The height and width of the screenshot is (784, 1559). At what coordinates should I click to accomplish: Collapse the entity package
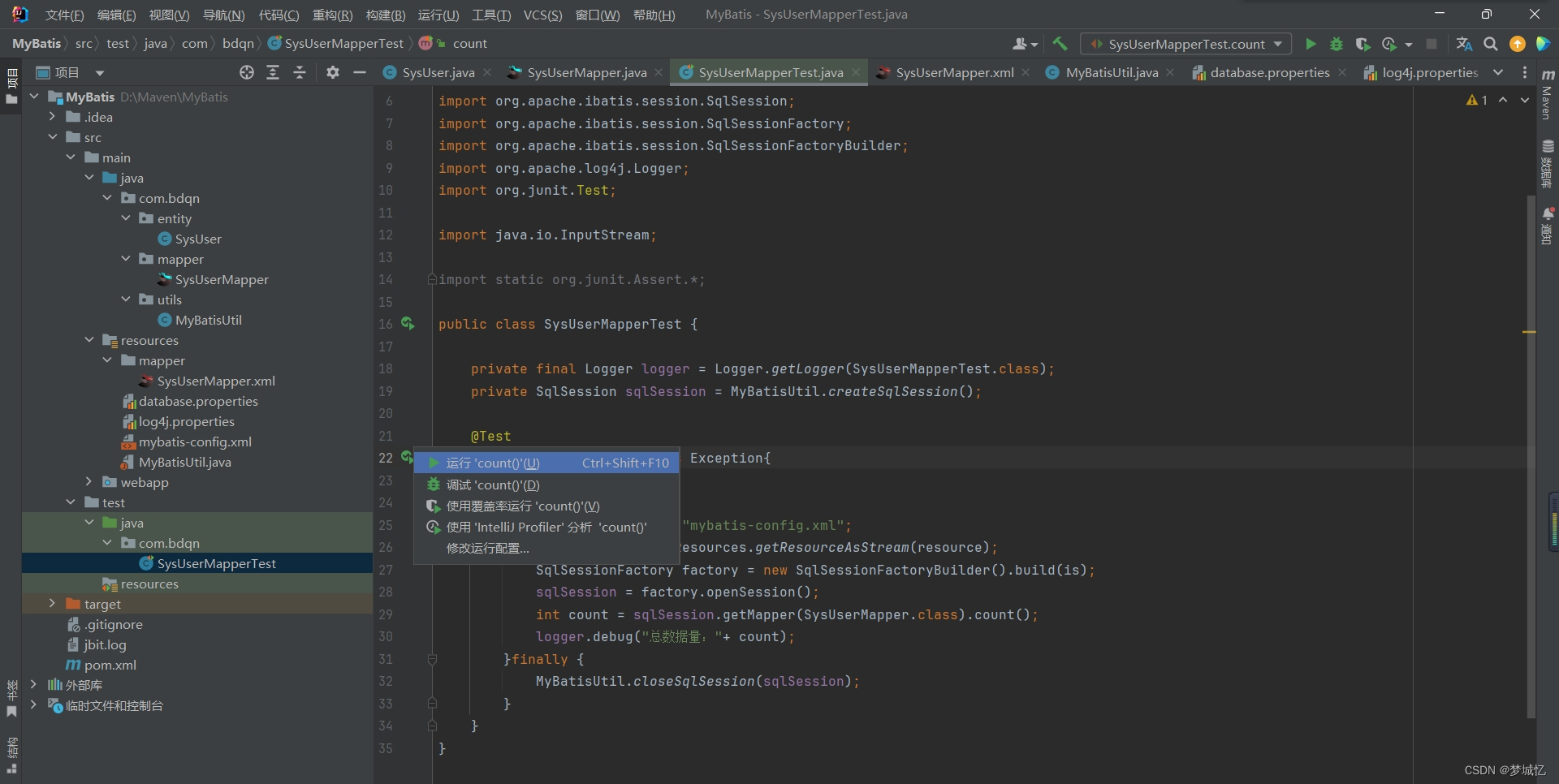point(125,218)
